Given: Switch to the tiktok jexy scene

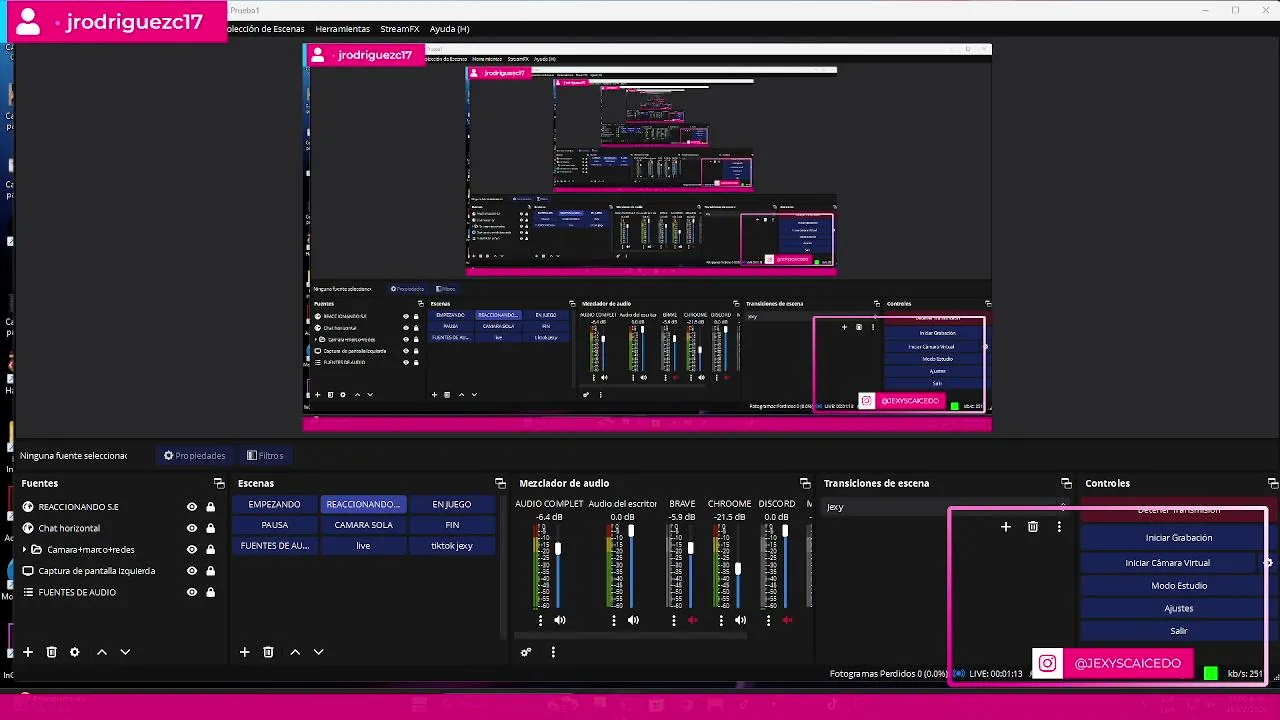Looking at the screenshot, I should [452, 546].
